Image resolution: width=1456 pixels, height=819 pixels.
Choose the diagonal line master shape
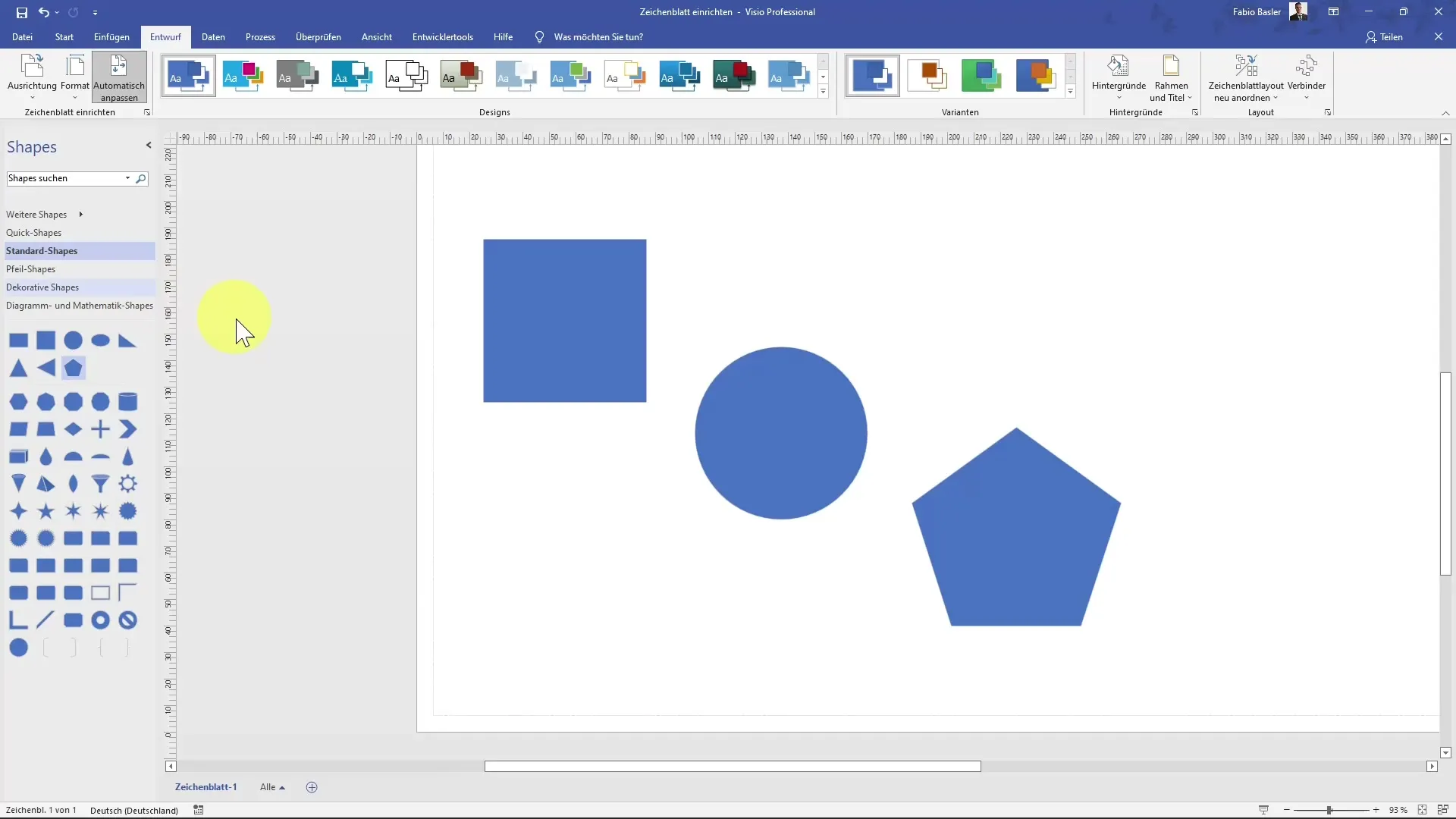tap(45, 620)
